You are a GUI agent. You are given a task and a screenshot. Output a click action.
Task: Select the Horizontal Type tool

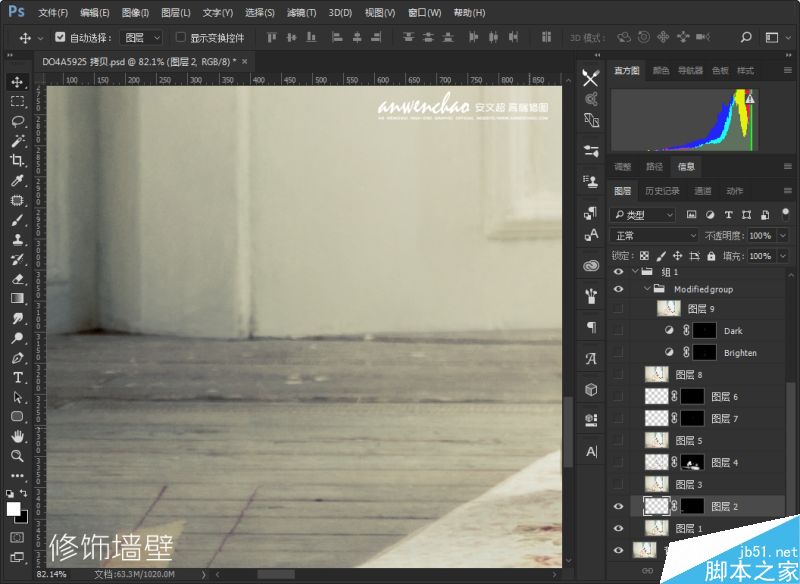pos(17,377)
